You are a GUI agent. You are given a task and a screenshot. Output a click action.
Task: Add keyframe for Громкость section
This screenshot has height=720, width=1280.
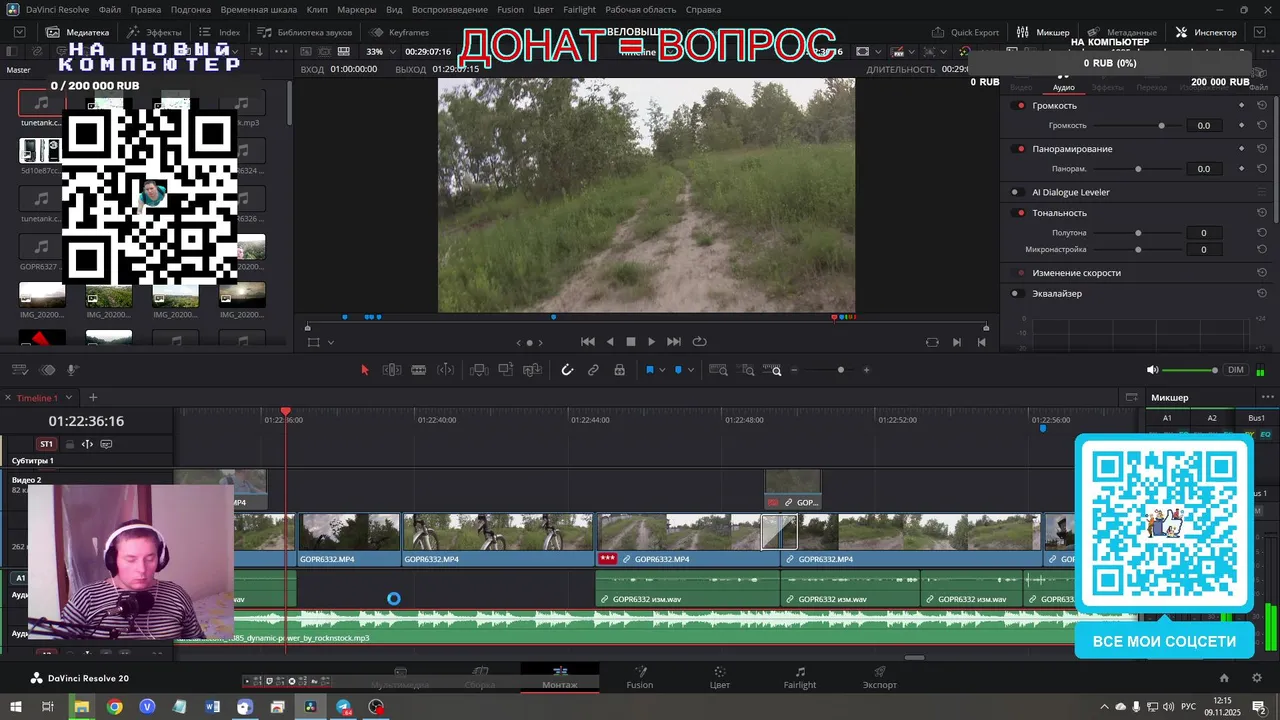pyautogui.click(x=1242, y=105)
